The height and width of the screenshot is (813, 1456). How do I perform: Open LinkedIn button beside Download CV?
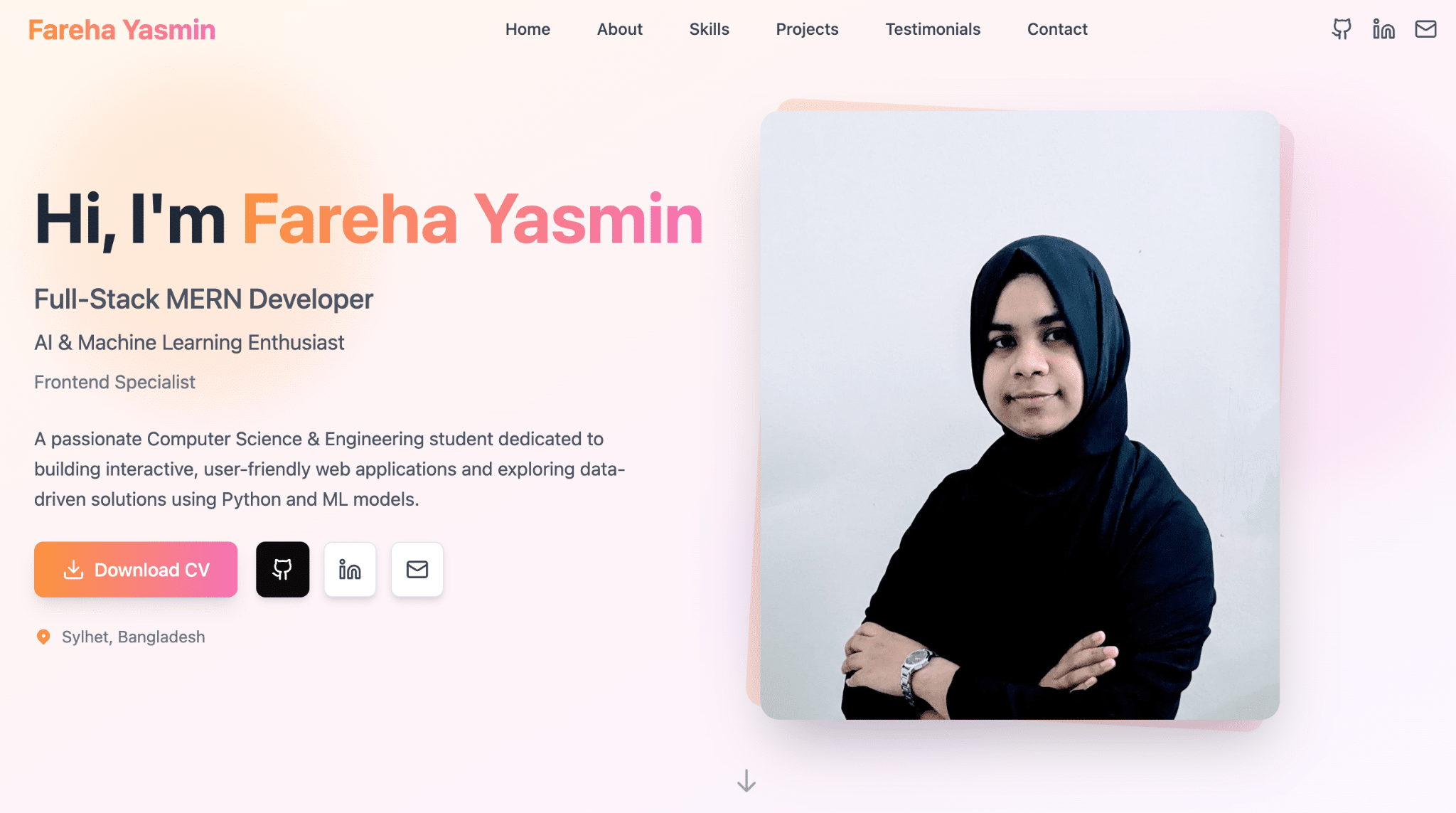[x=350, y=569]
